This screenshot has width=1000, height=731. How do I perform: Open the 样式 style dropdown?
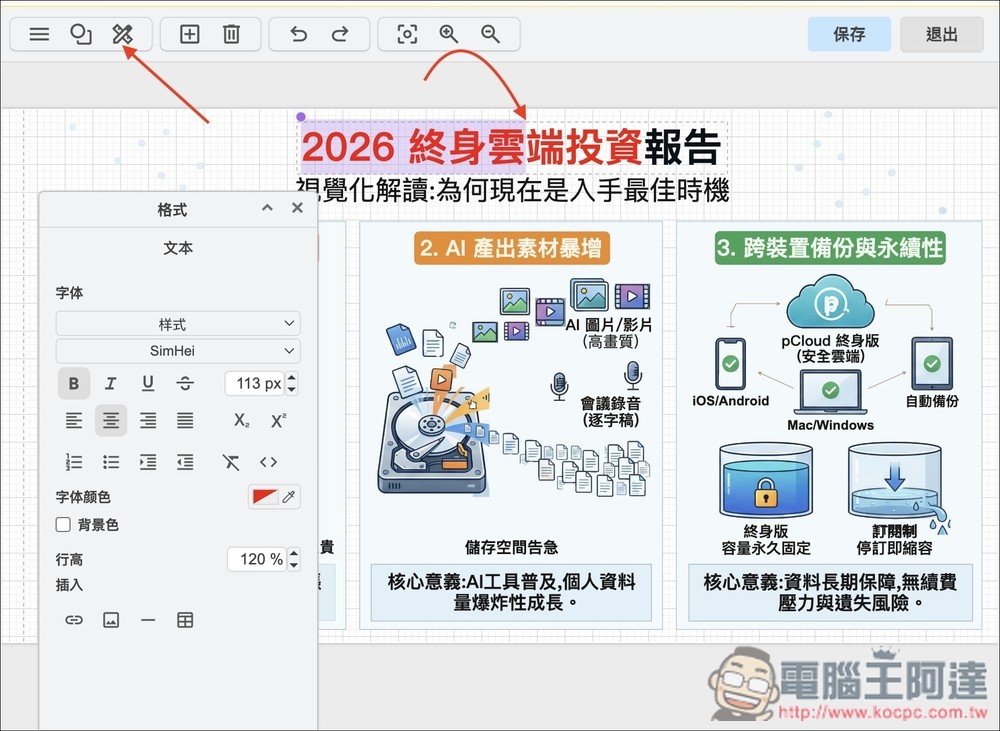point(178,323)
